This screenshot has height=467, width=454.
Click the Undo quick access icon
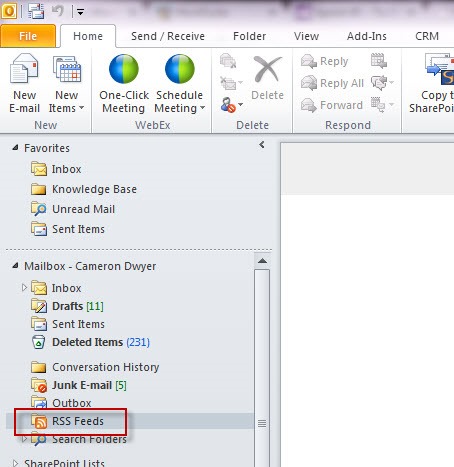[x=58, y=11]
